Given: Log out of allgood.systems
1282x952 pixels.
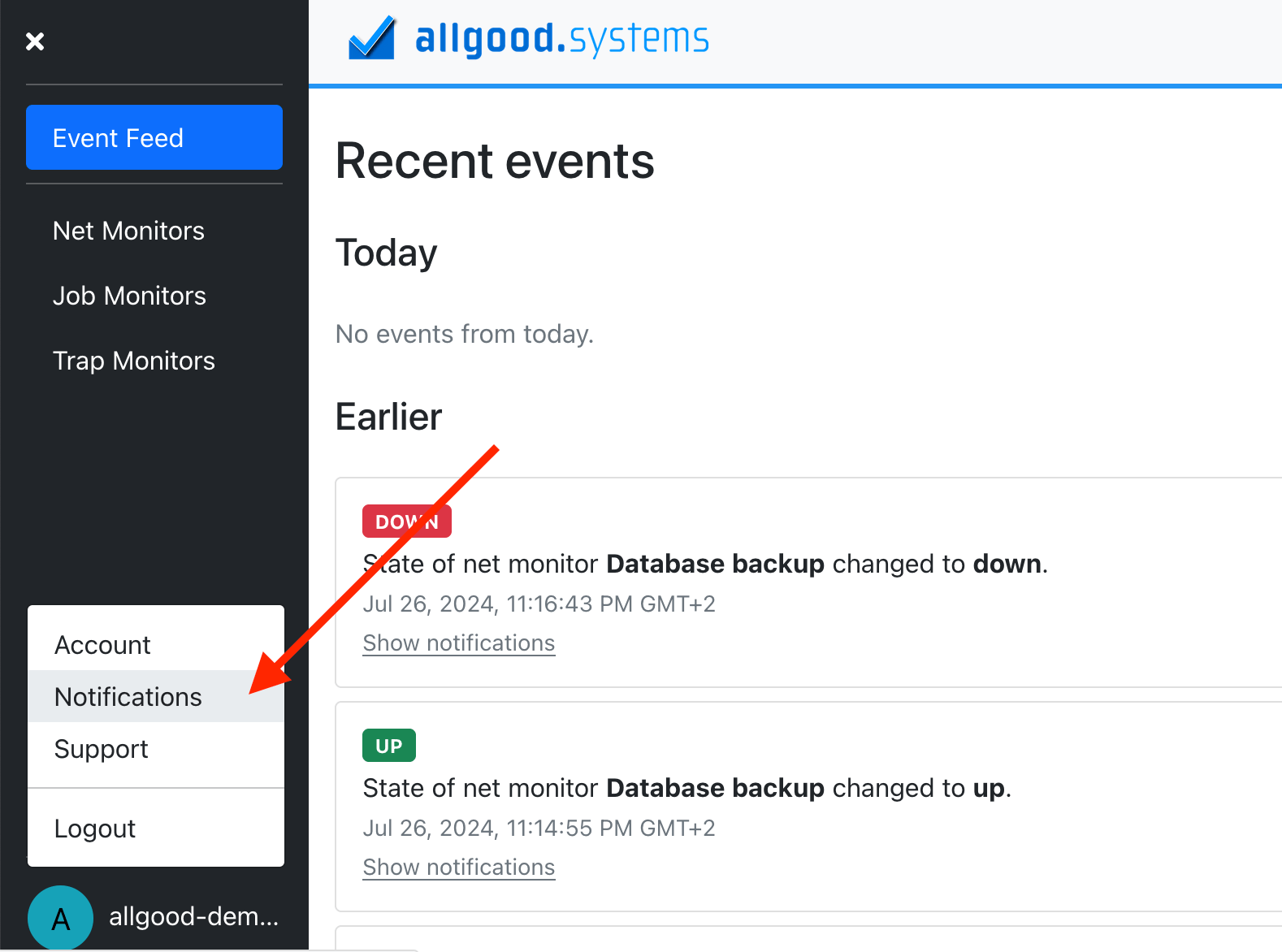Looking at the screenshot, I should click(x=94, y=828).
